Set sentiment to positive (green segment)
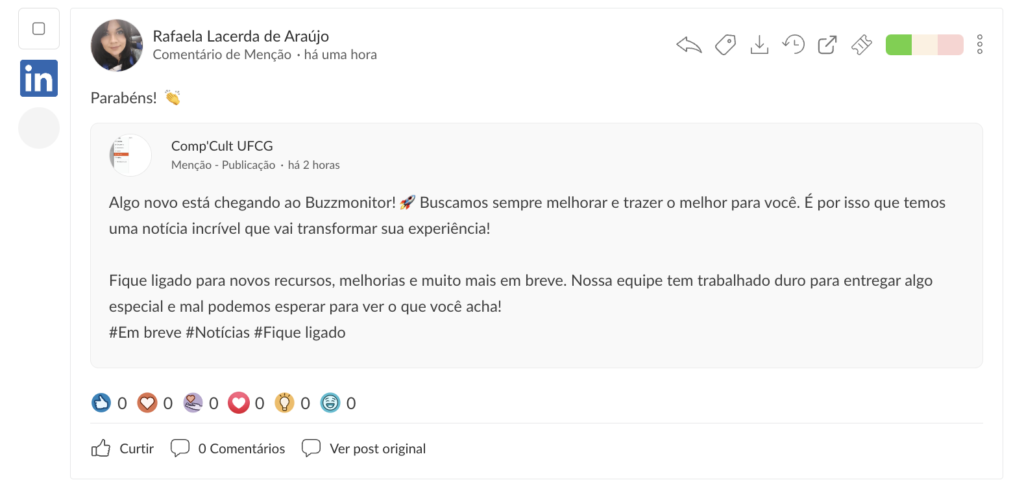The width and height of the screenshot is (1024, 491). click(898, 45)
